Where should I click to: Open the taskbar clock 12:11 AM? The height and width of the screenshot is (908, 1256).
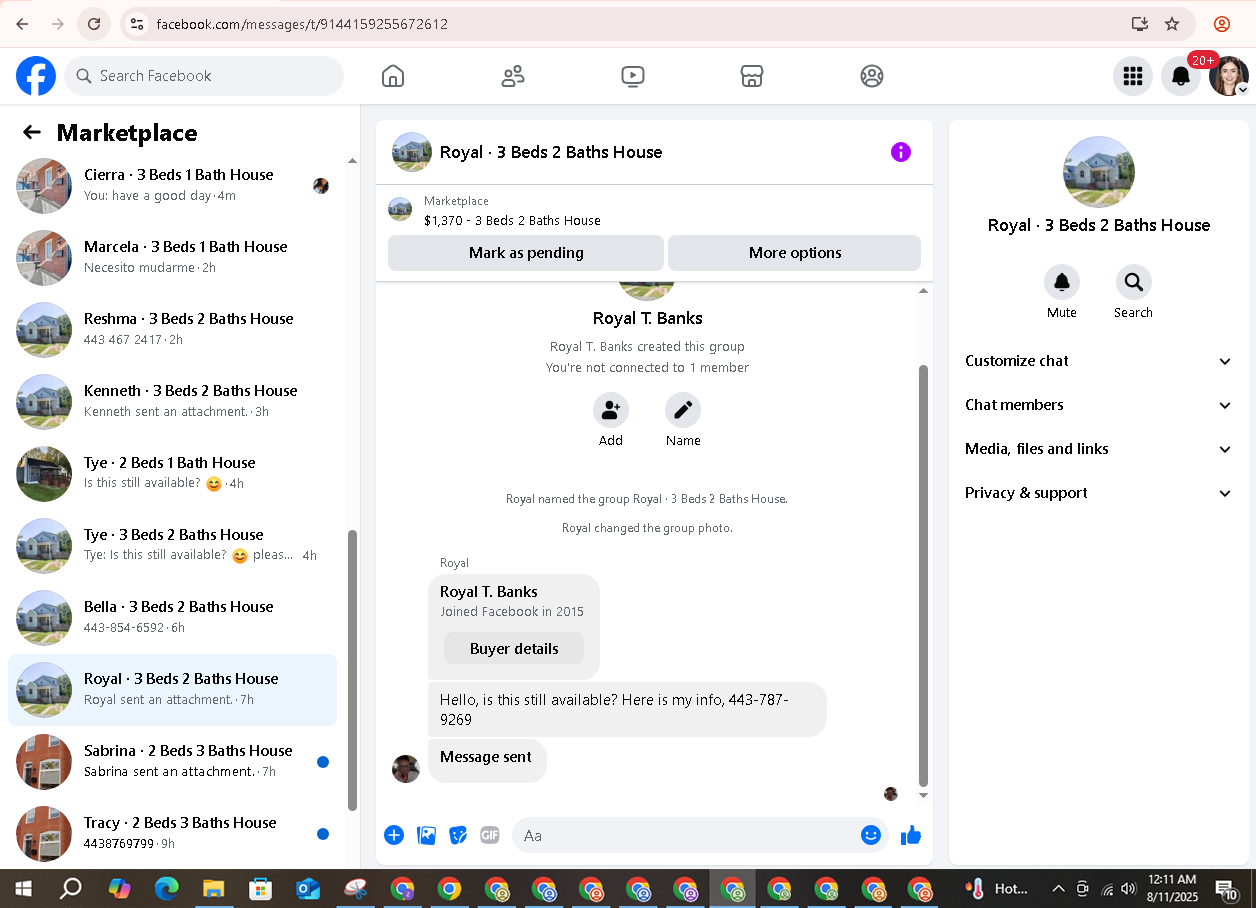click(1172, 888)
